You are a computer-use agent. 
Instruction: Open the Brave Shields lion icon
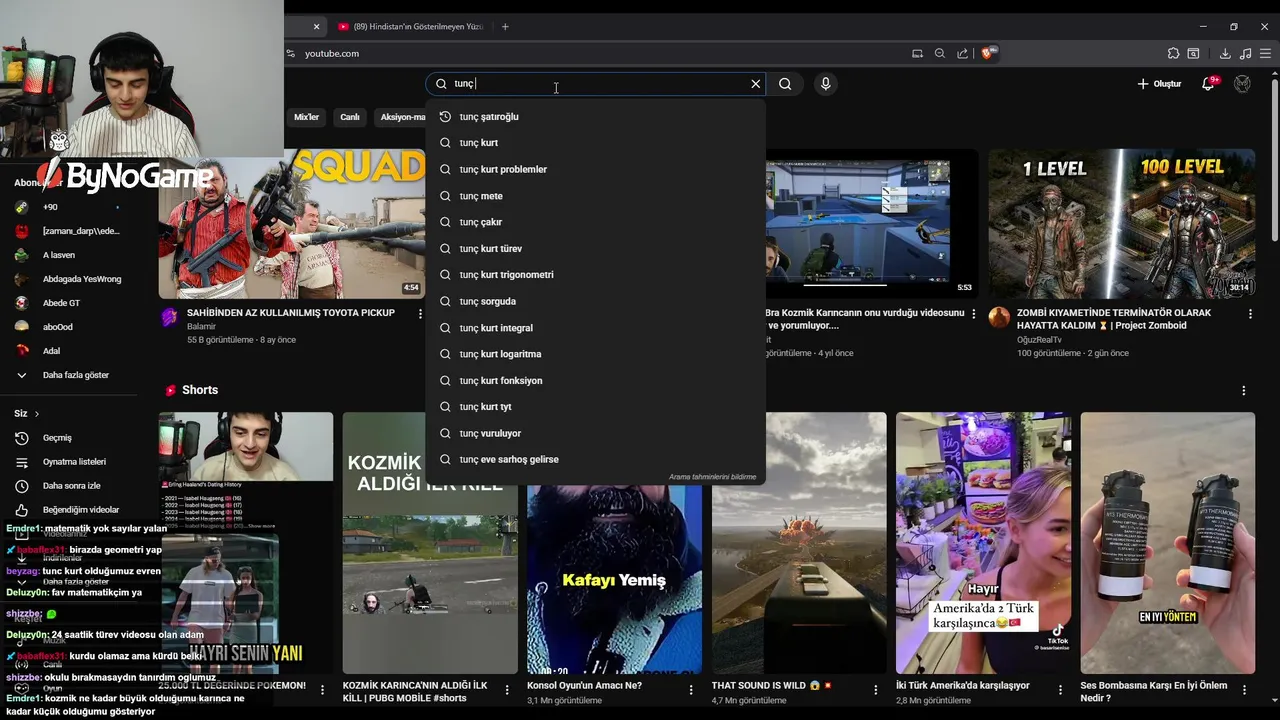(x=989, y=53)
